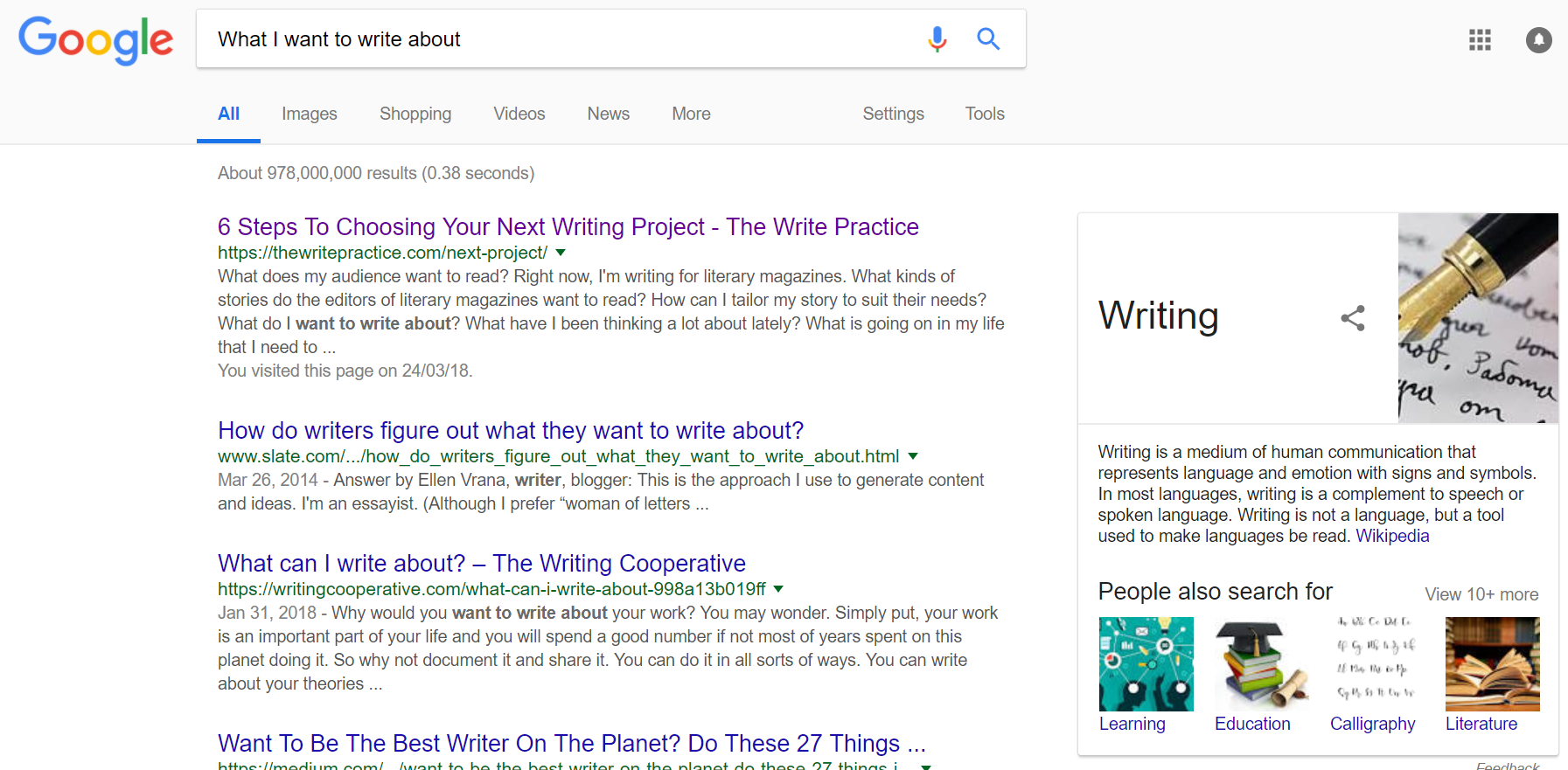Open the Calligraphy related search link
This screenshot has width=1568, height=770.
click(x=1373, y=724)
